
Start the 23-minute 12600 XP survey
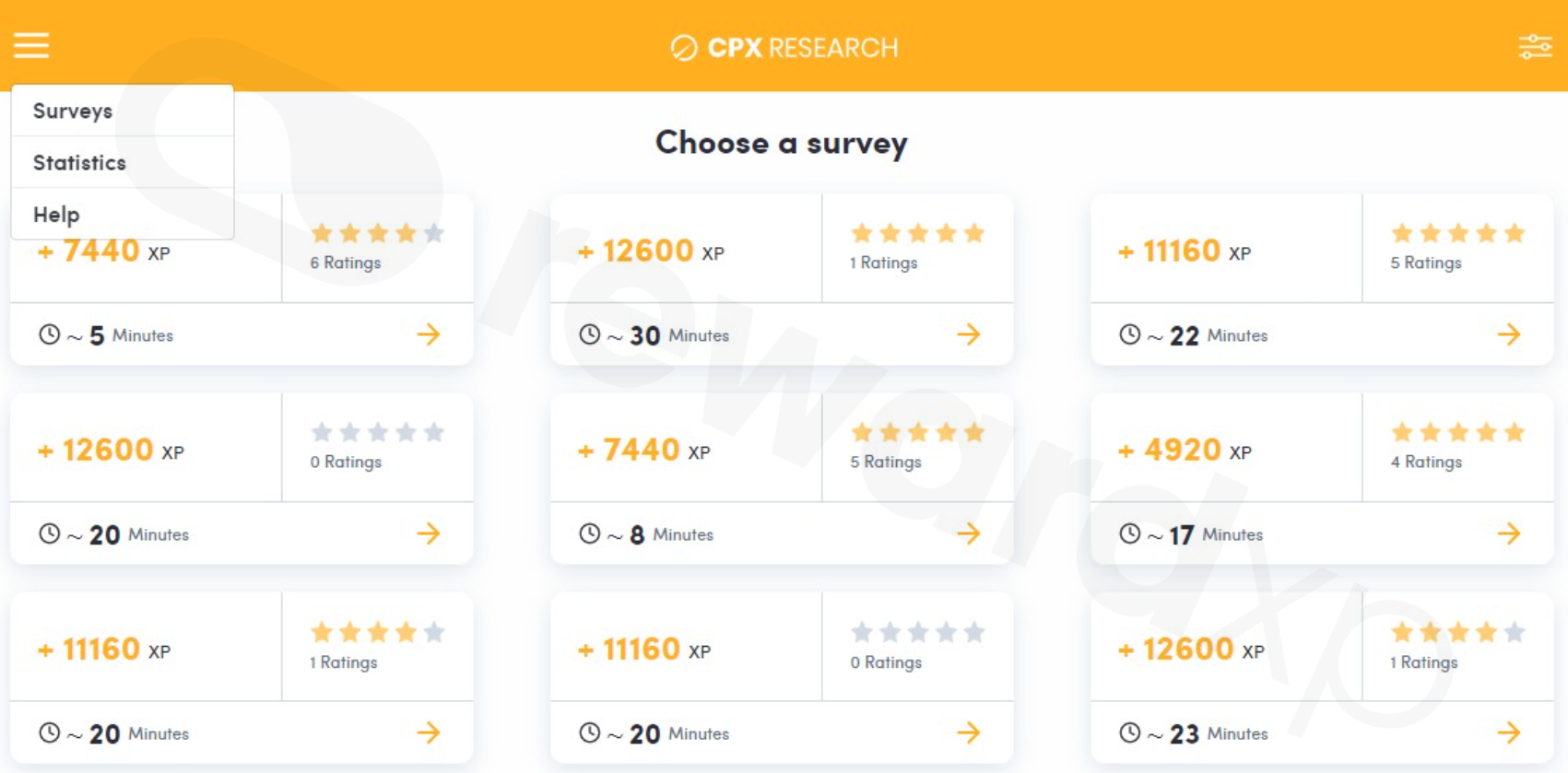1509,732
